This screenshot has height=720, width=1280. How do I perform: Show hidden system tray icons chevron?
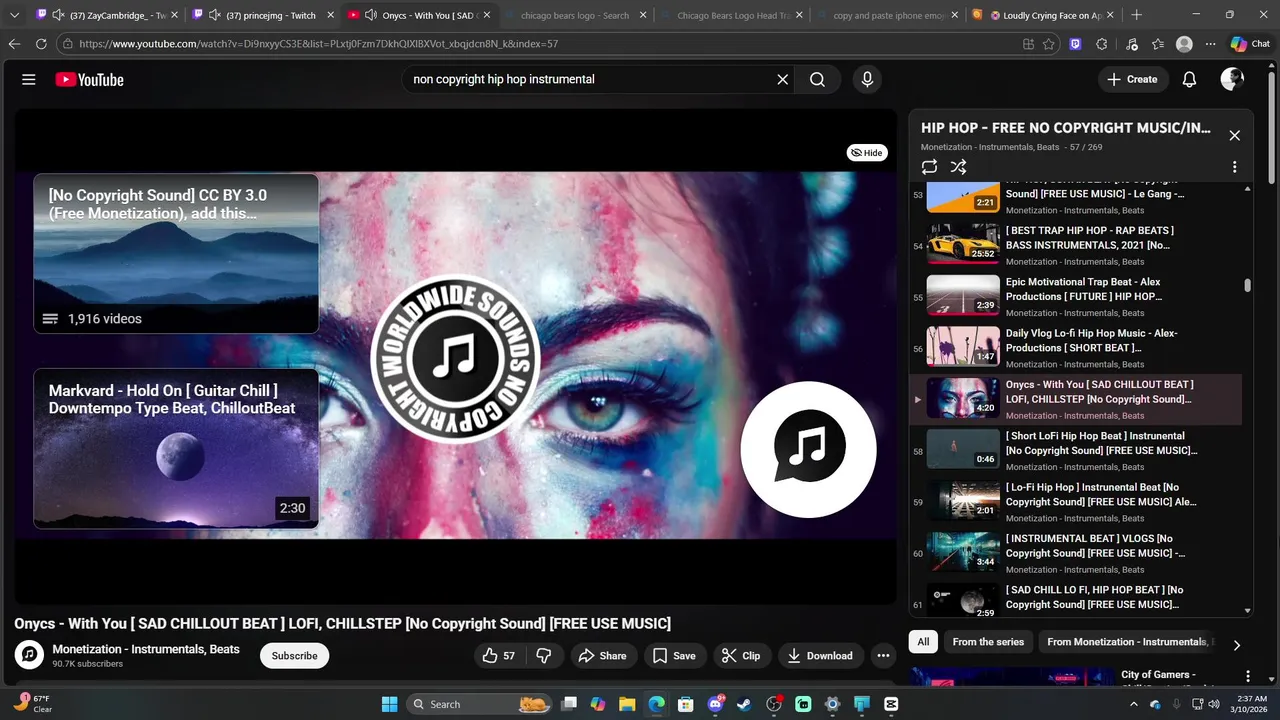(1133, 704)
